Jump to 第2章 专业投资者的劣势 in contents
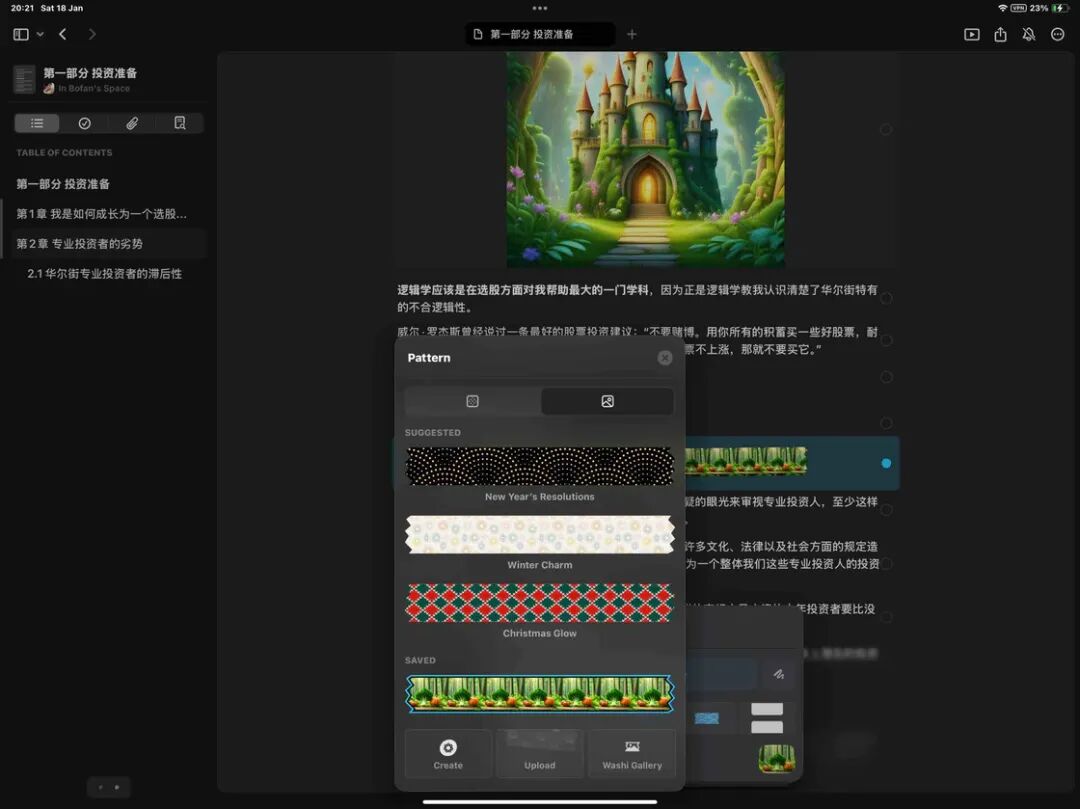This screenshot has width=1080, height=809. [80, 244]
